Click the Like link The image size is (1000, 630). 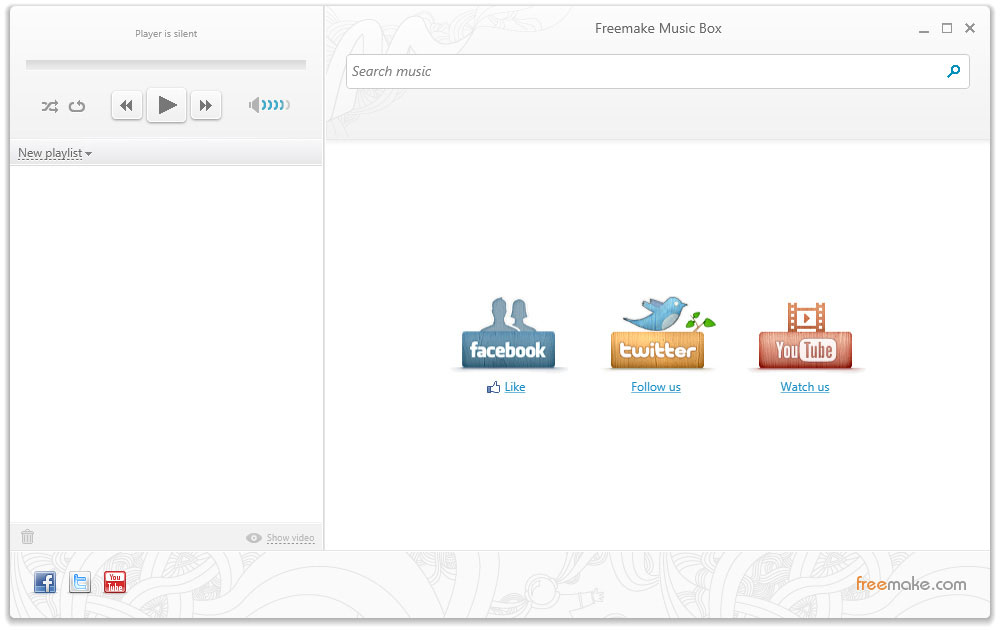click(x=514, y=387)
